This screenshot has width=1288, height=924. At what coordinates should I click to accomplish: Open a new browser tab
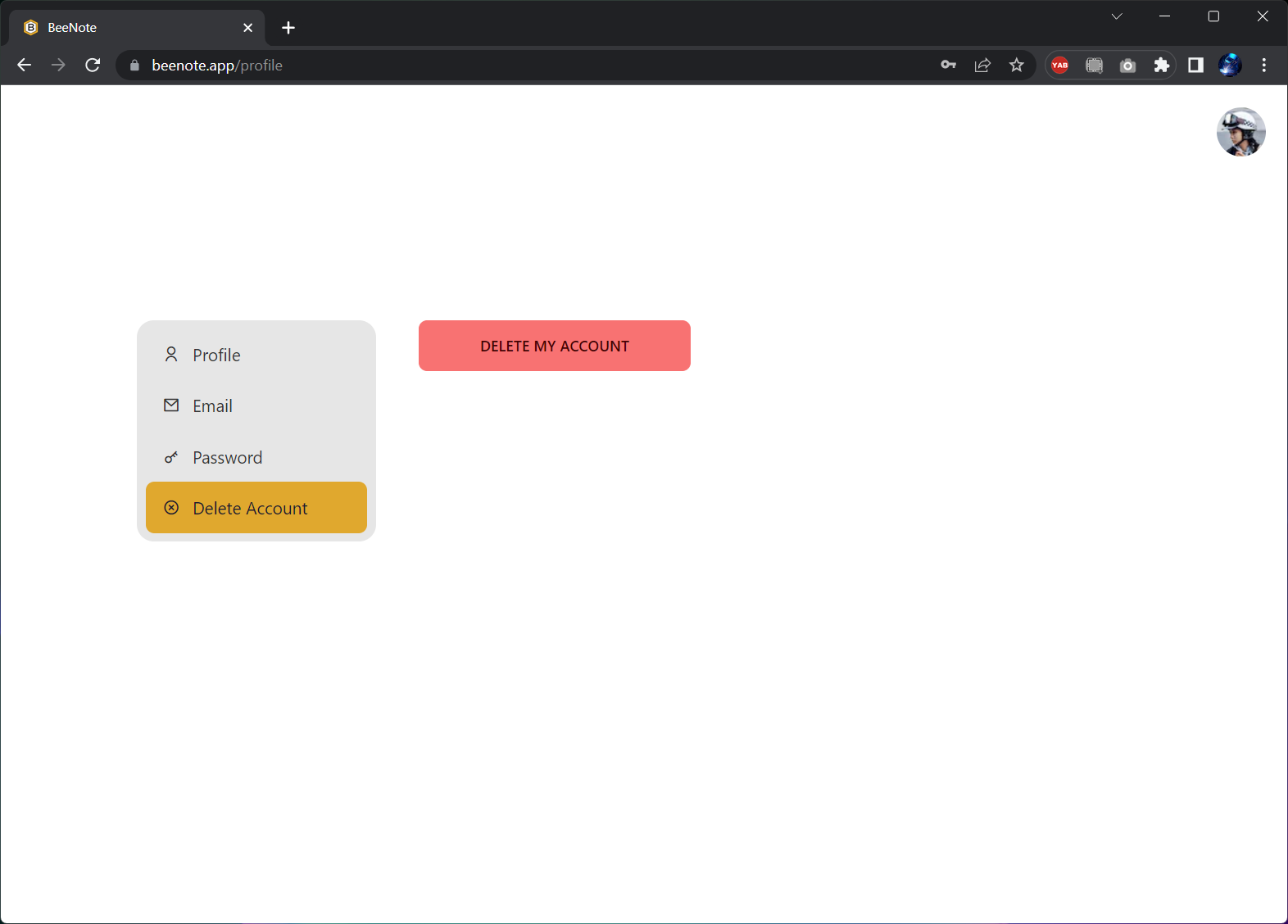click(x=288, y=28)
